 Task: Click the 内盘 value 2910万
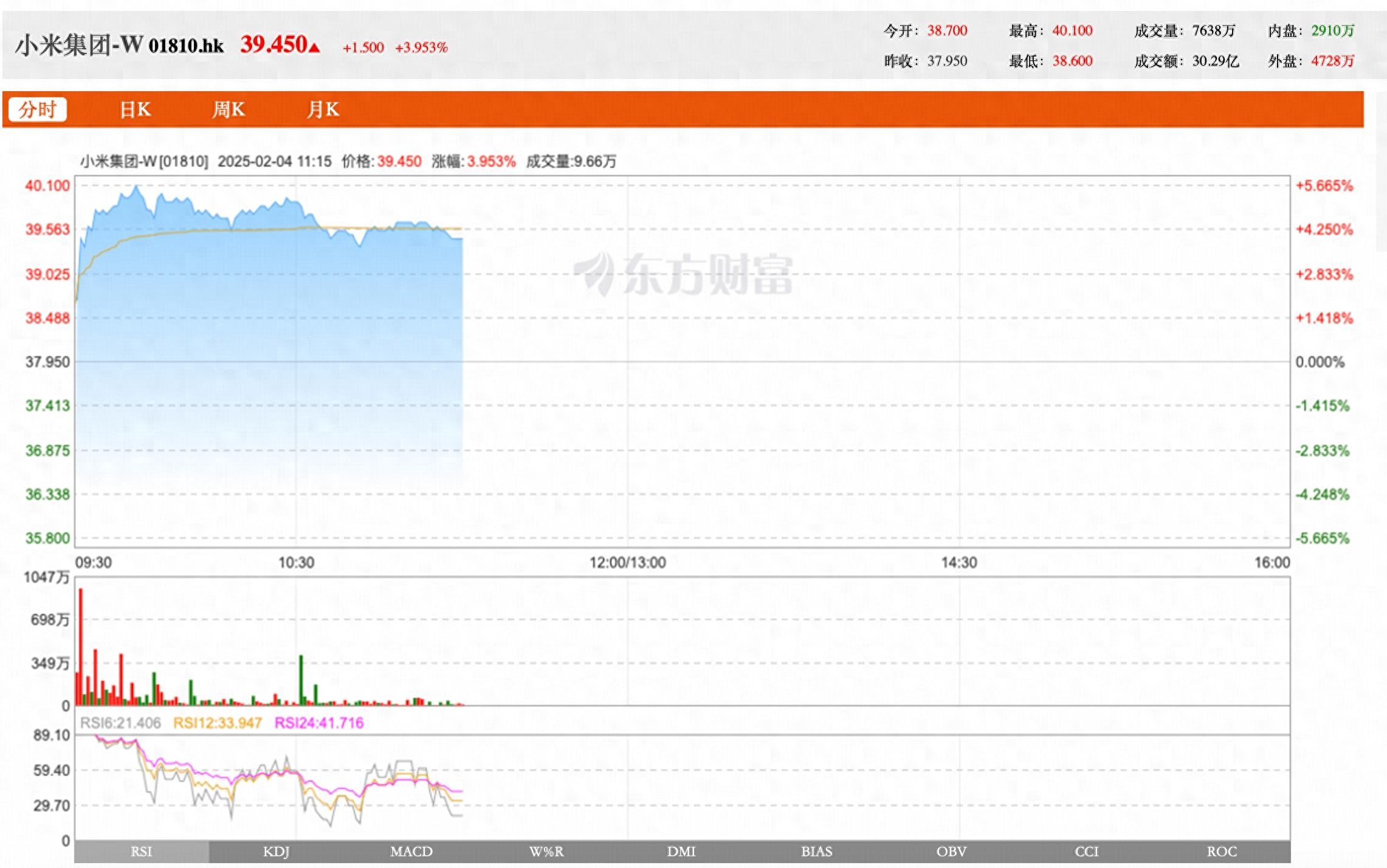(x=1333, y=30)
